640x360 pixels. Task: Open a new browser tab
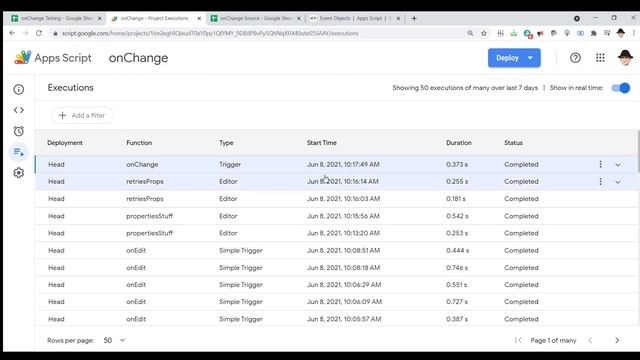pyautogui.click(x=414, y=18)
